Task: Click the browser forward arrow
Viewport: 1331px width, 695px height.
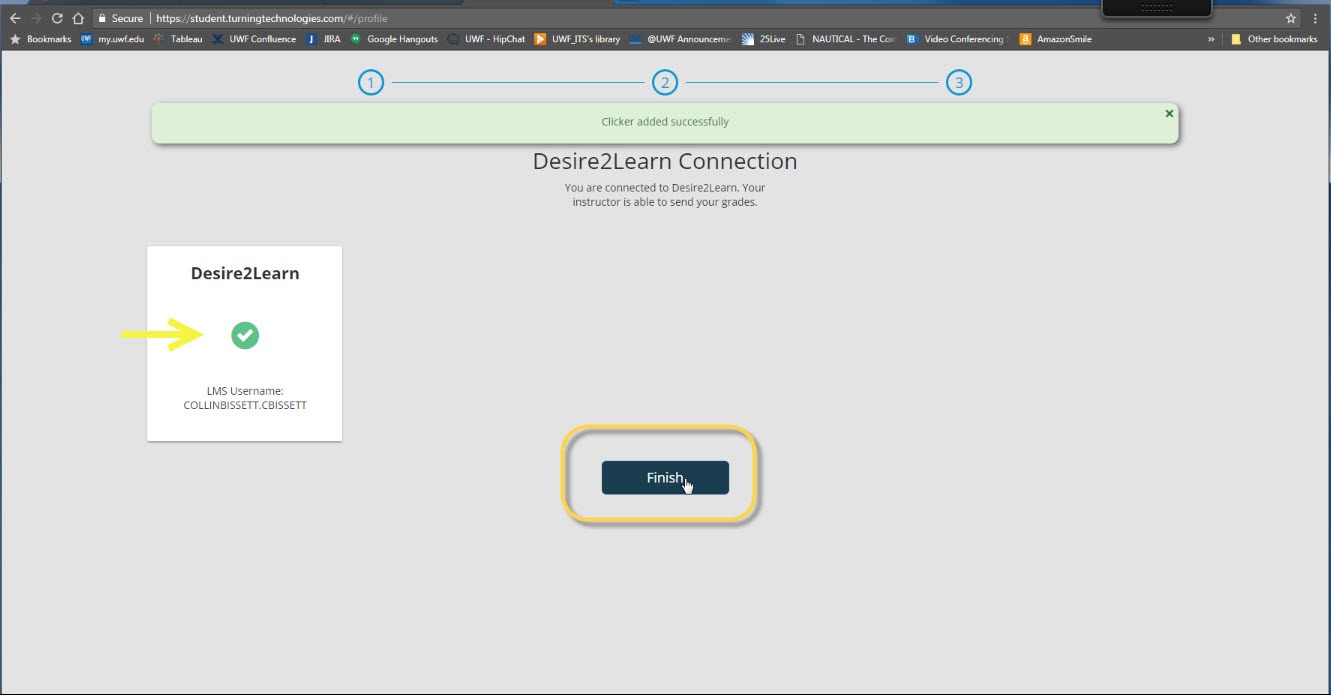Action: 36,18
